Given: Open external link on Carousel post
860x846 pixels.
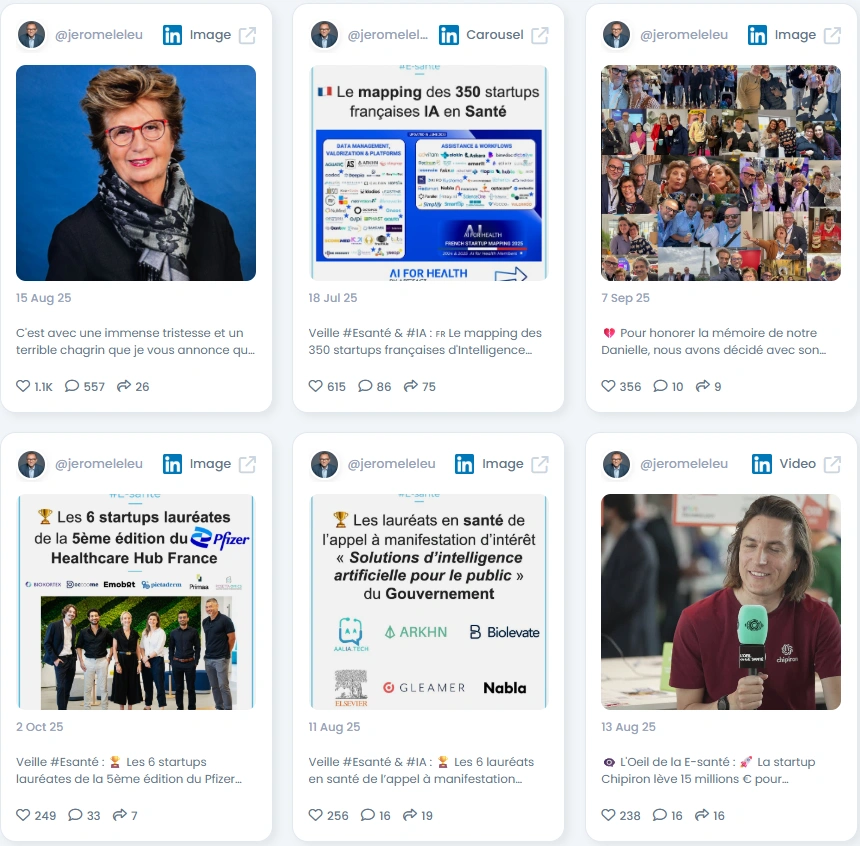Looking at the screenshot, I should 540,35.
